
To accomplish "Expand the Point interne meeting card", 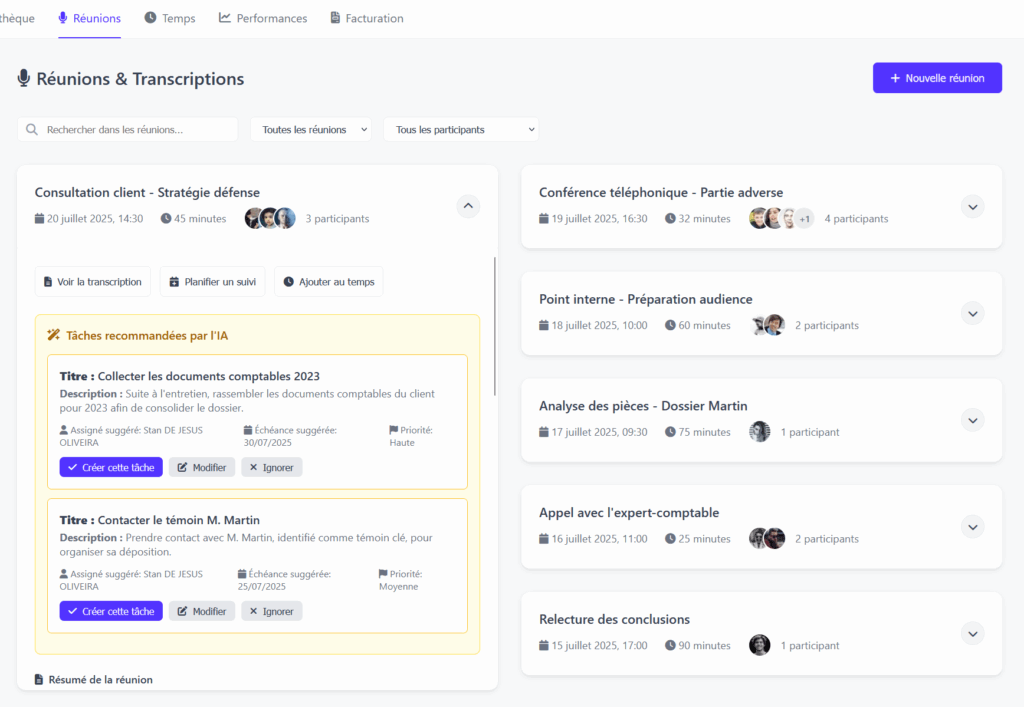I will tap(972, 314).
